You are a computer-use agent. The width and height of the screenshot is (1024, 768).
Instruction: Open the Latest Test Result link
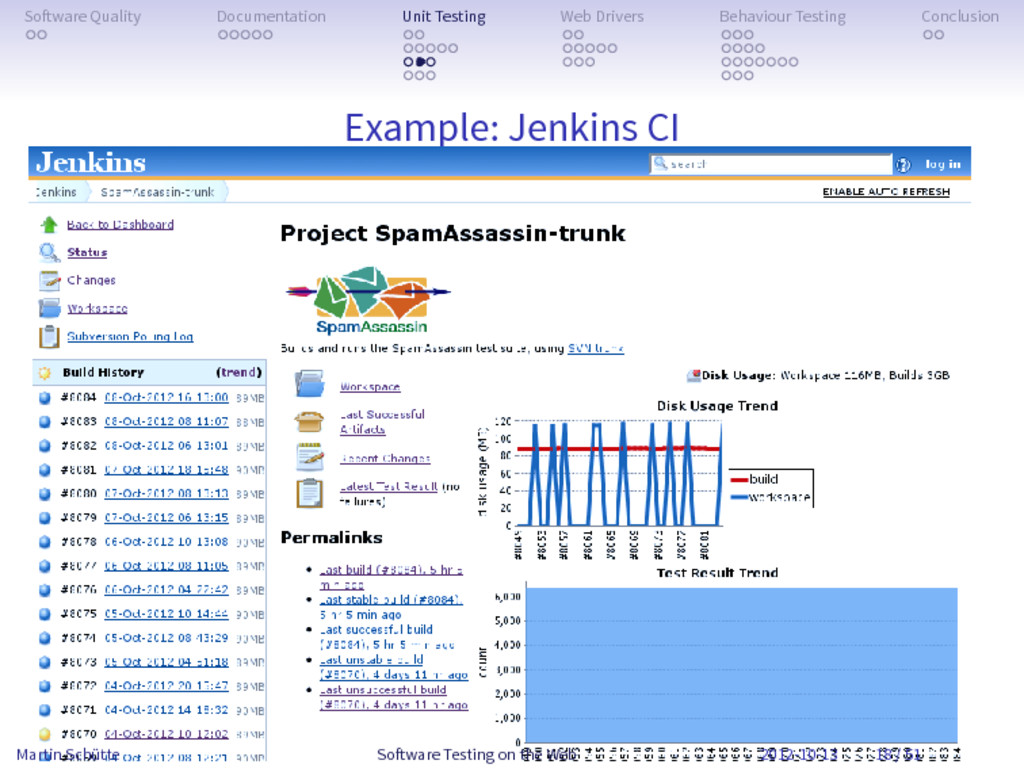click(x=389, y=487)
